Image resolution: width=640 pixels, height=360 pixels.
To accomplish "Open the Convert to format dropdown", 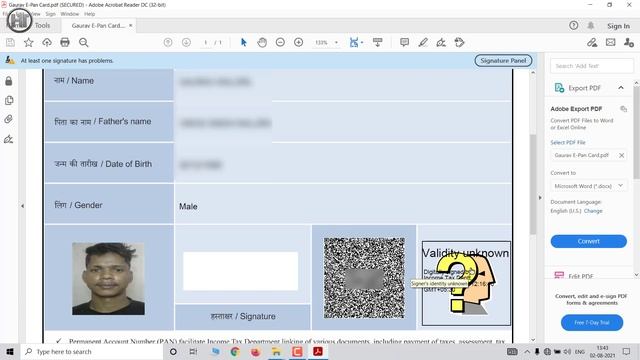I will pyautogui.click(x=588, y=186).
